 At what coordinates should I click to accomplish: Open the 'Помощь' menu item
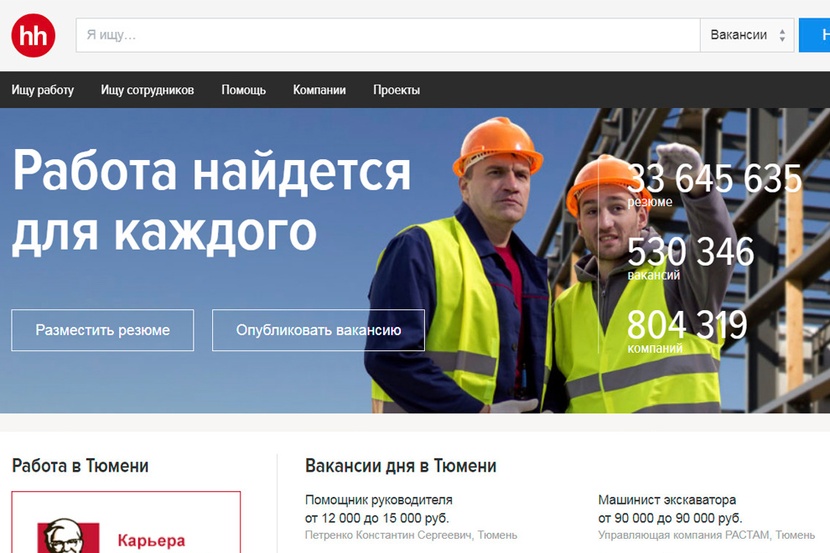(243, 90)
